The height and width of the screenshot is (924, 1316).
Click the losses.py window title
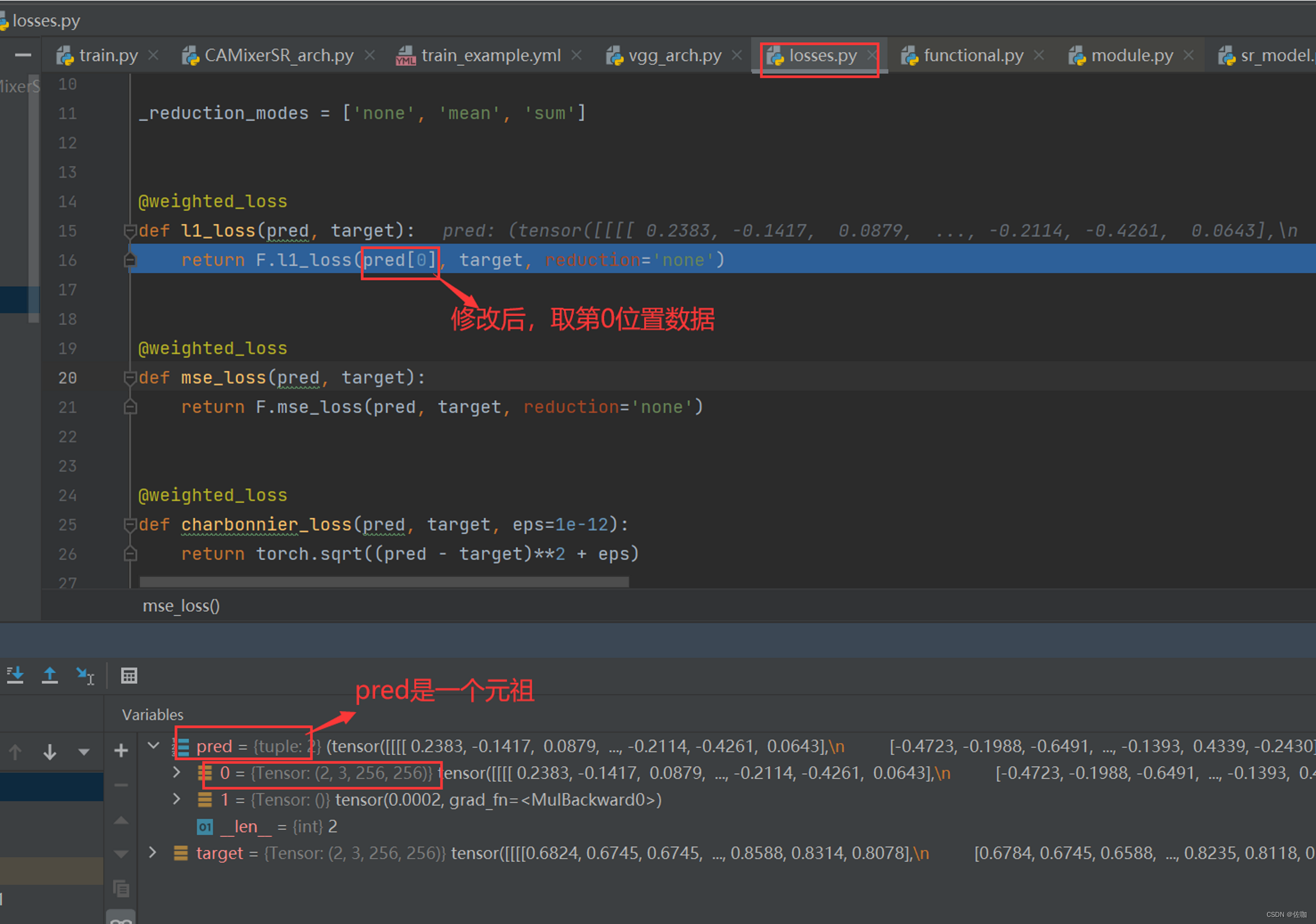pyautogui.click(x=46, y=21)
